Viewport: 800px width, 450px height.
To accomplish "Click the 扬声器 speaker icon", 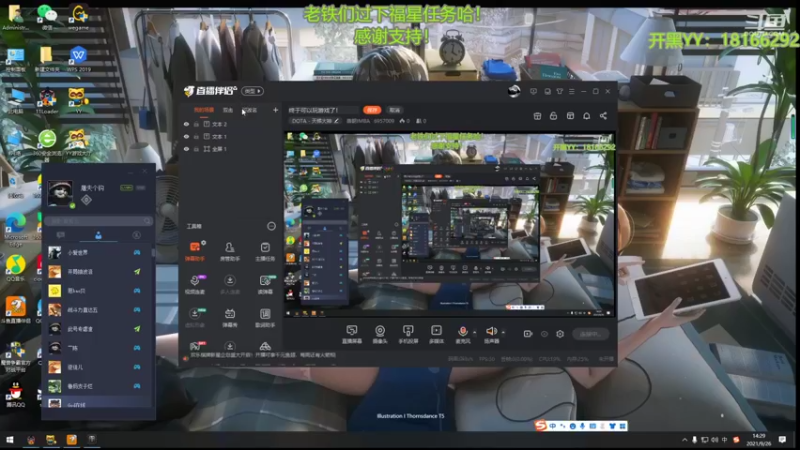I will (x=491, y=332).
